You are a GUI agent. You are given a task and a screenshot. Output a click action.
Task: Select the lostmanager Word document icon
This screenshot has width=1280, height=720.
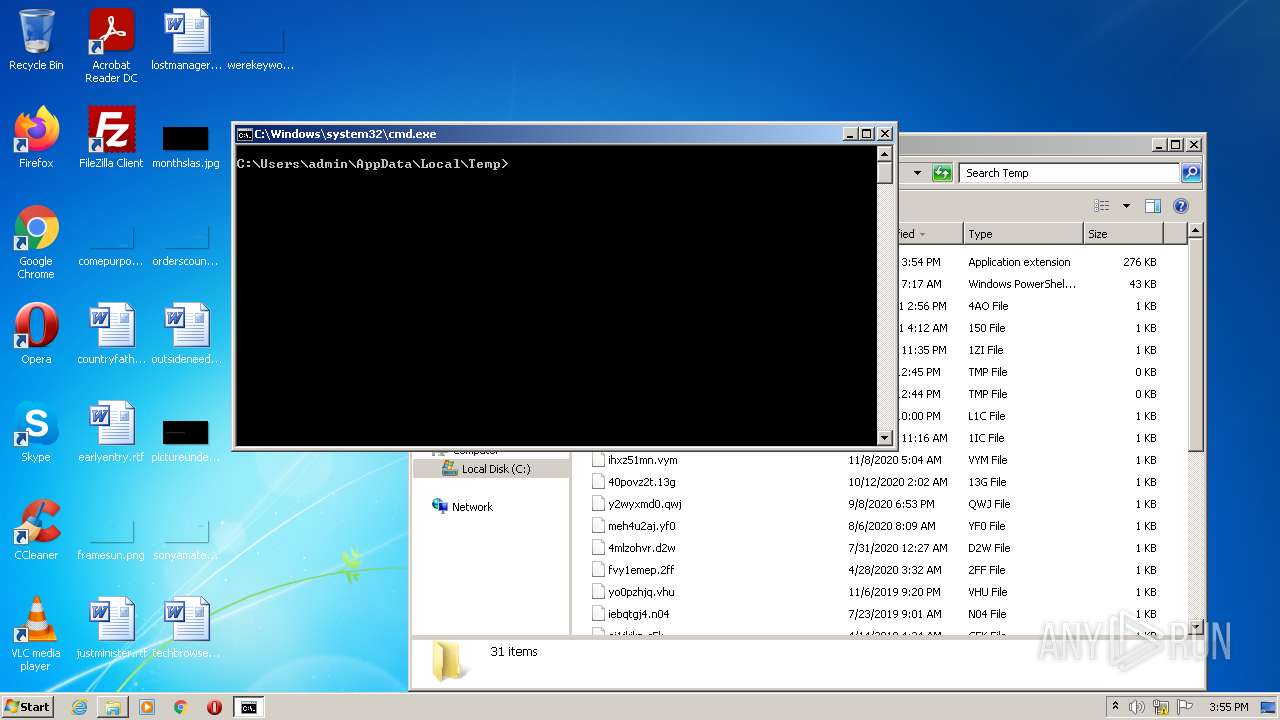[186, 40]
